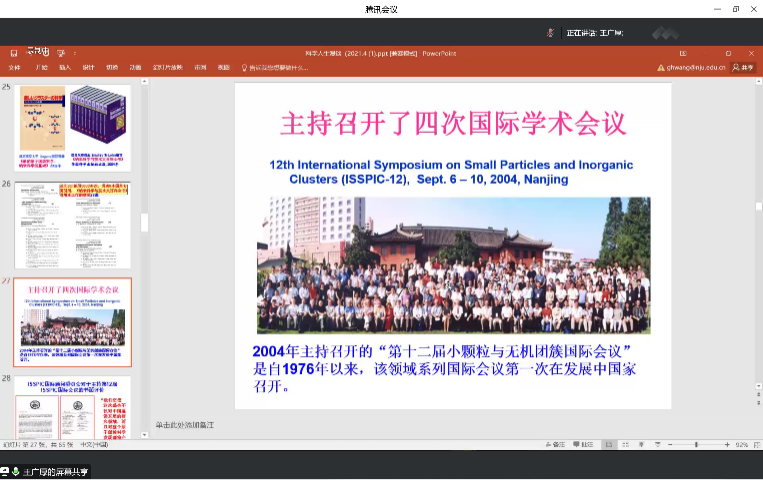Click the muted microphone icon in meeting bar
Image resolution: width=763 pixels, height=480 pixels.
tap(550, 32)
